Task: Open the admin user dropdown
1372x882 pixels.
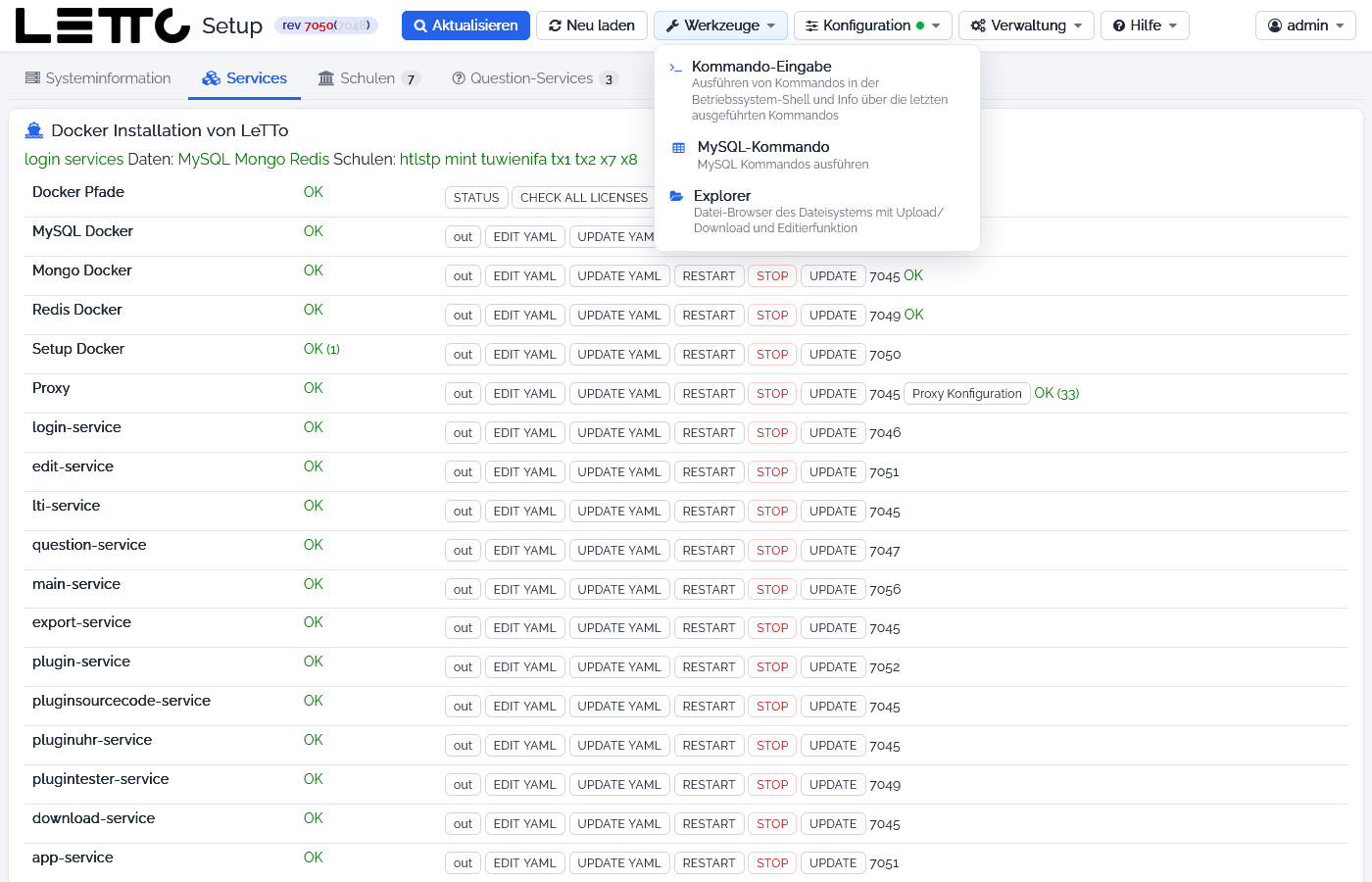Action: coord(1305,25)
